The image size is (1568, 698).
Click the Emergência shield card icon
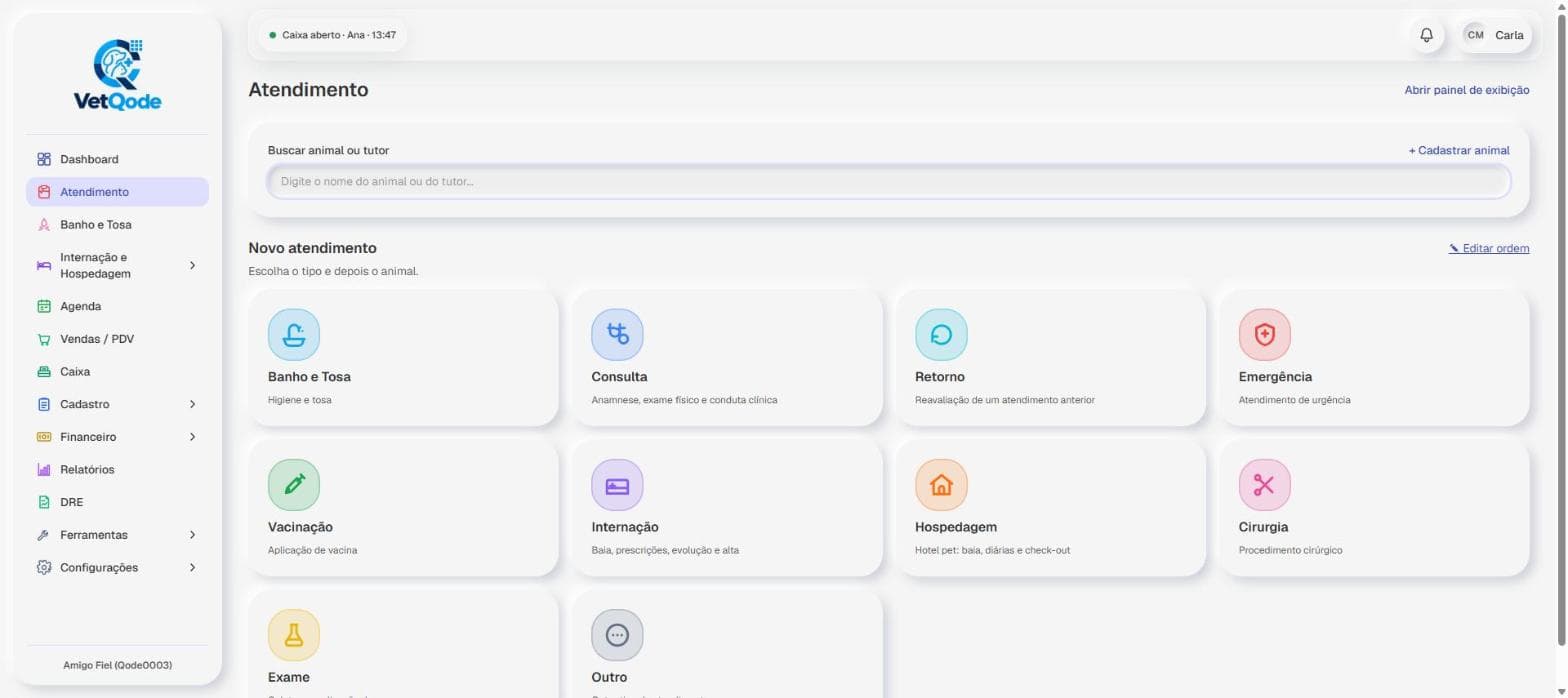1264,334
